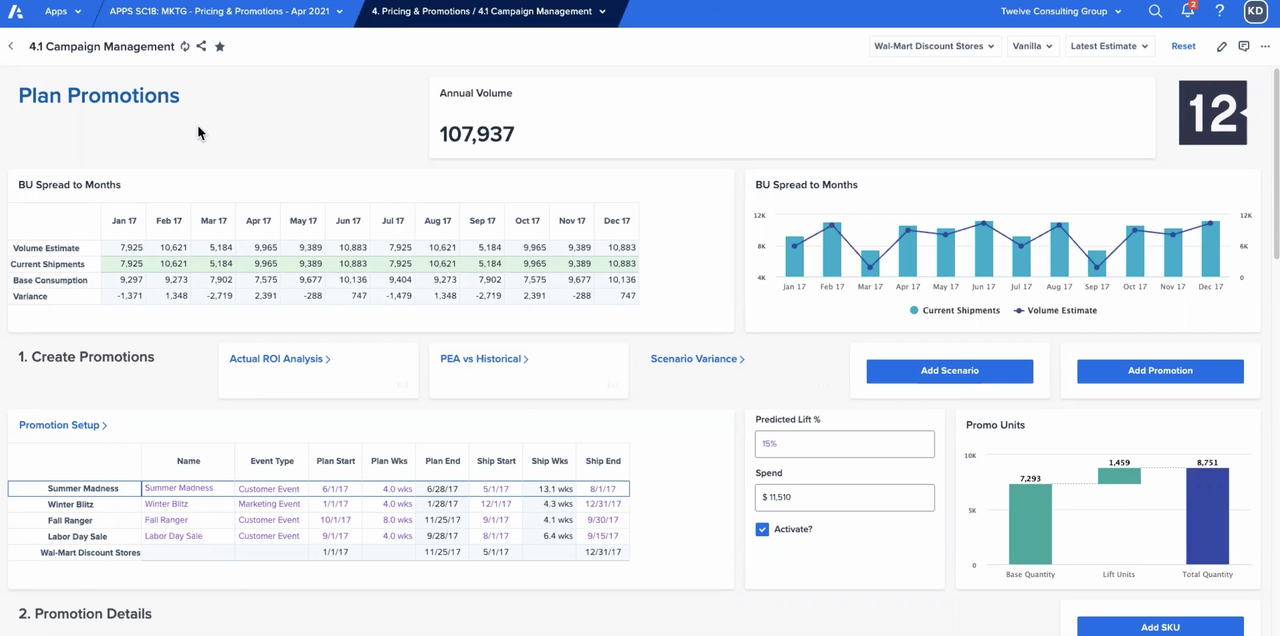
Task: Click inside the Spend input field
Action: pyautogui.click(x=844, y=497)
